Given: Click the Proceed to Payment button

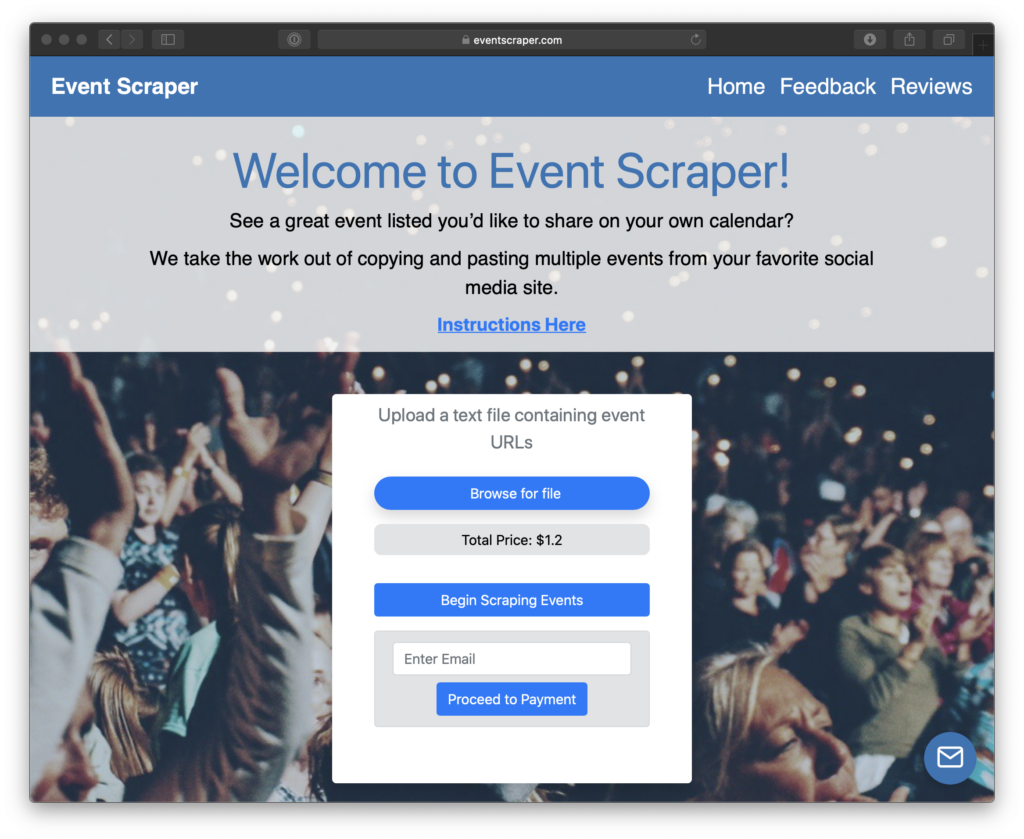Looking at the screenshot, I should pyautogui.click(x=512, y=699).
